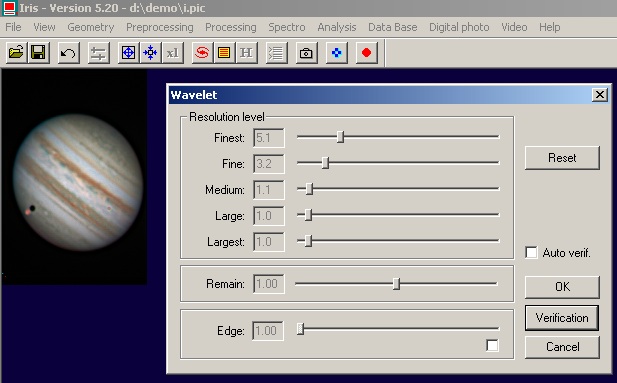Click the Medium slider handle
617x383 pixels.
[x=309, y=189]
